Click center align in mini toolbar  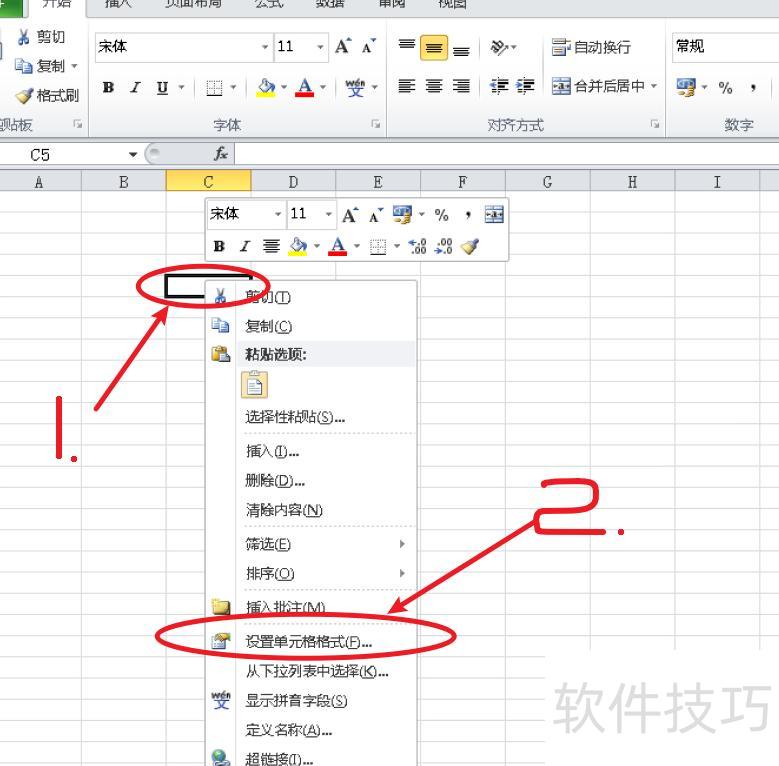pos(271,246)
